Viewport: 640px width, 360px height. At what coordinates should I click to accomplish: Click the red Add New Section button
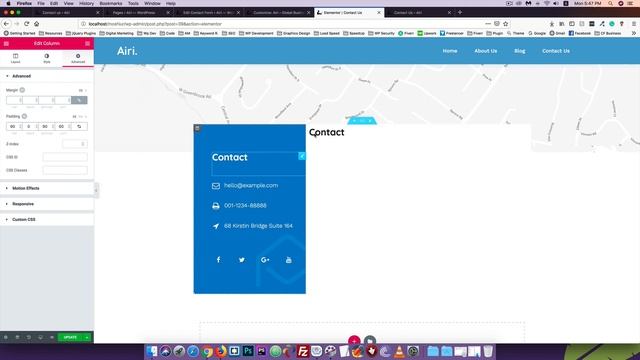354,340
